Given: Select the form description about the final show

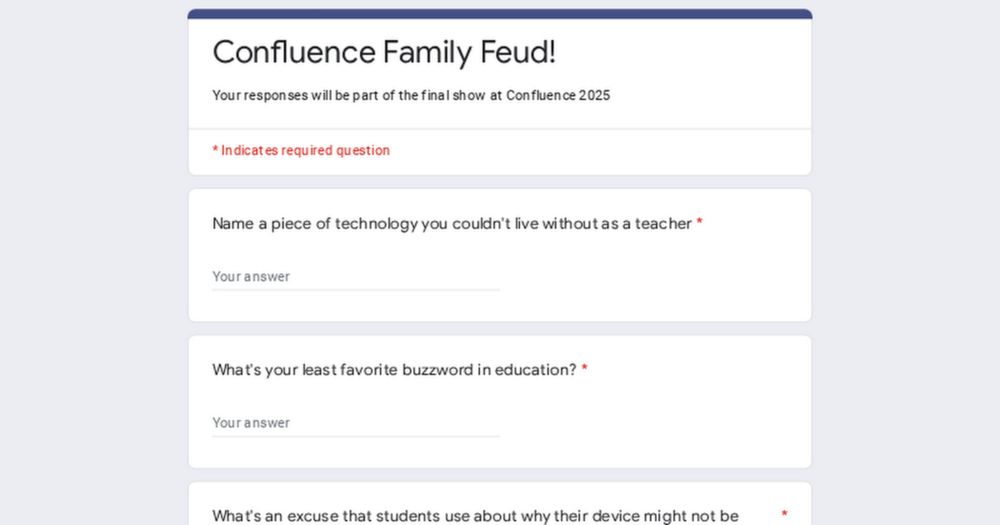Looking at the screenshot, I should pyautogui.click(x=411, y=96).
